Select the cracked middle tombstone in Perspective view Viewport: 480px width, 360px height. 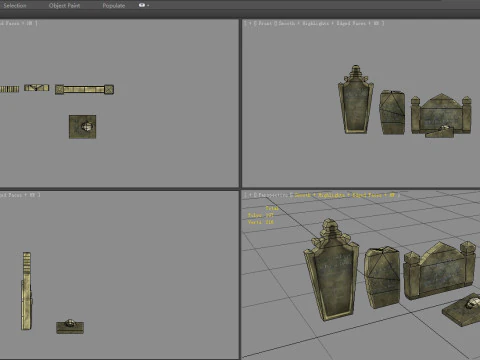click(382, 277)
